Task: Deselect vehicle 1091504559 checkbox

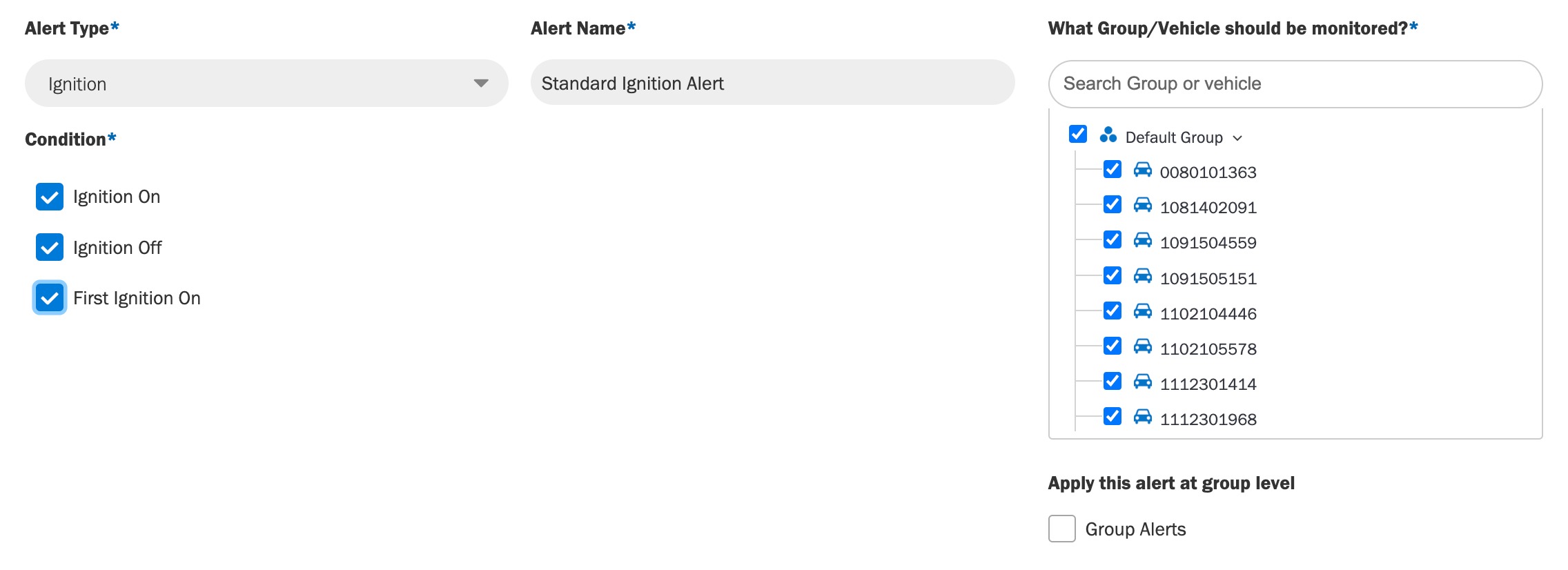Action: coord(1113,239)
